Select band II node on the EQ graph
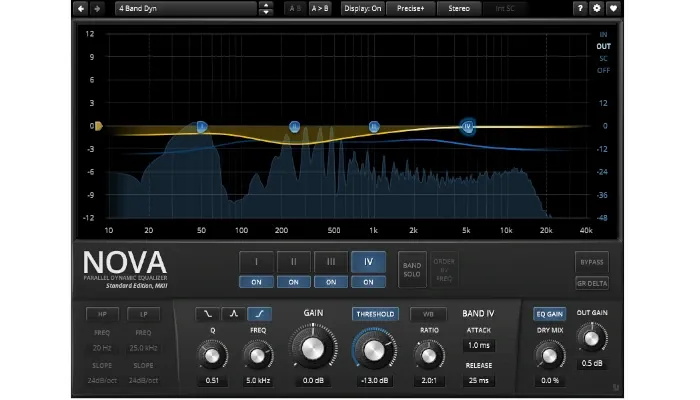The width and height of the screenshot is (700, 400). [294, 127]
